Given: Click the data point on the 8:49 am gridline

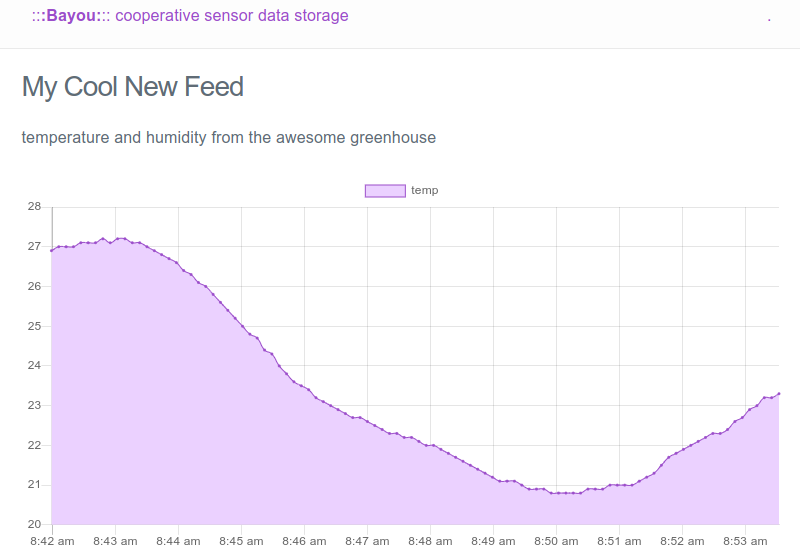Looking at the screenshot, I should coord(493,478).
